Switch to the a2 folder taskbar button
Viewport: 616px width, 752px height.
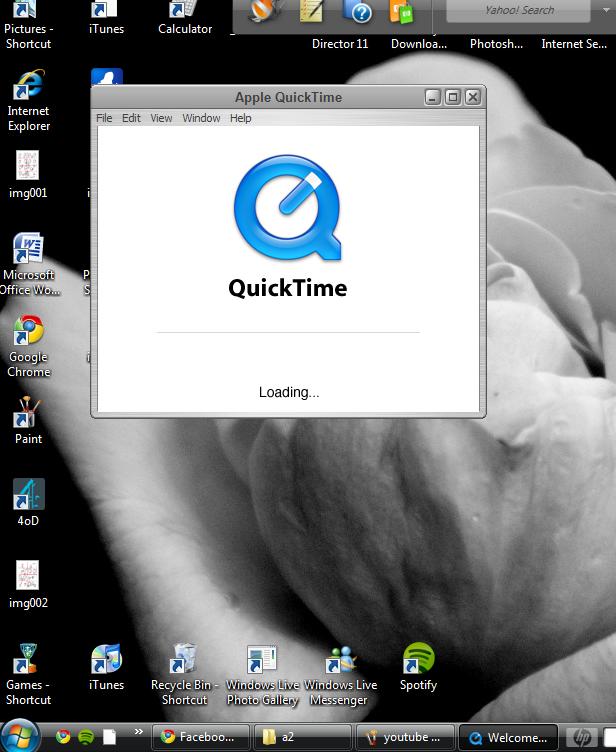coord(303,737)
